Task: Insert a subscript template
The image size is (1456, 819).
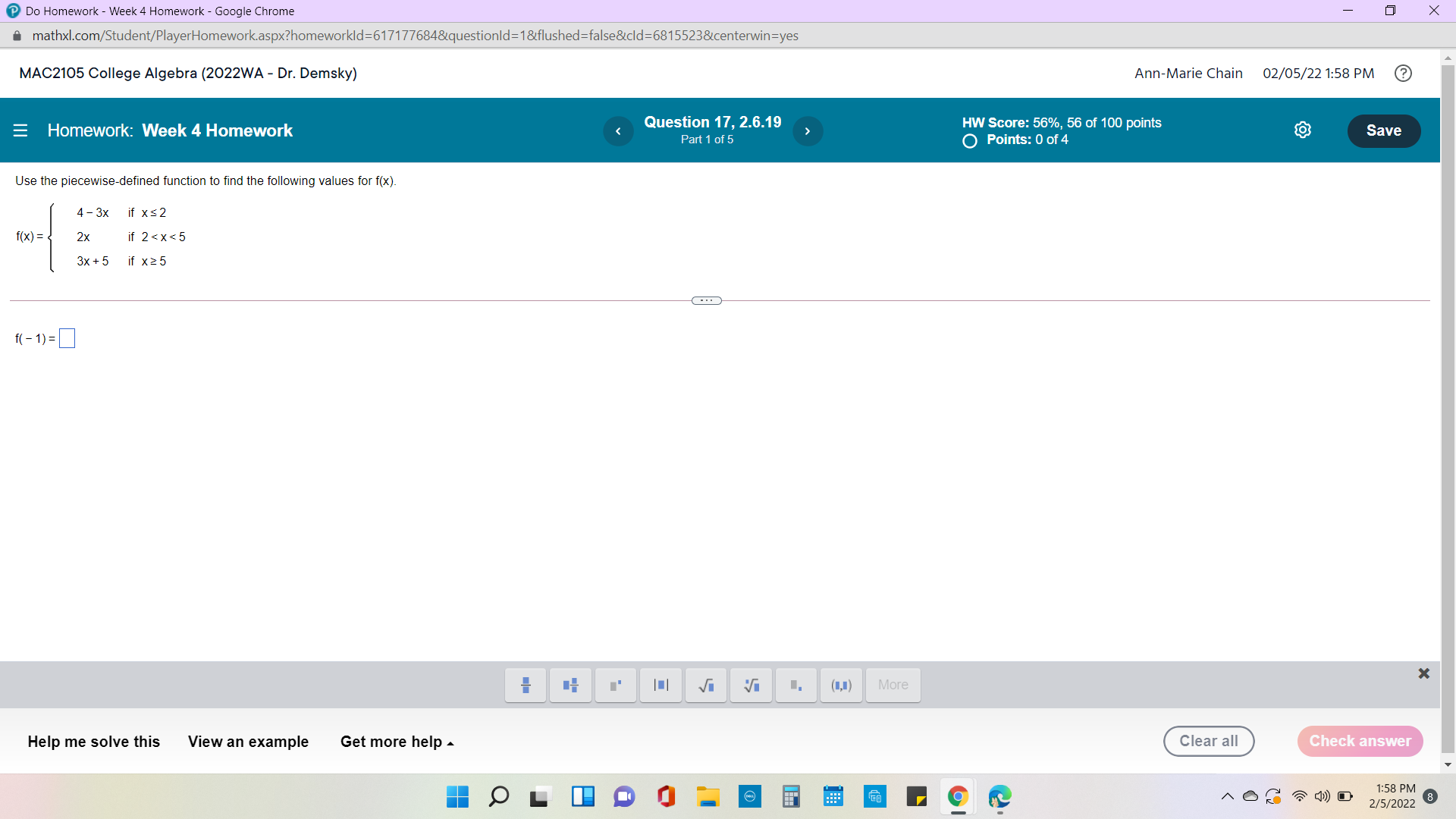Action: [x=795, y=685]
